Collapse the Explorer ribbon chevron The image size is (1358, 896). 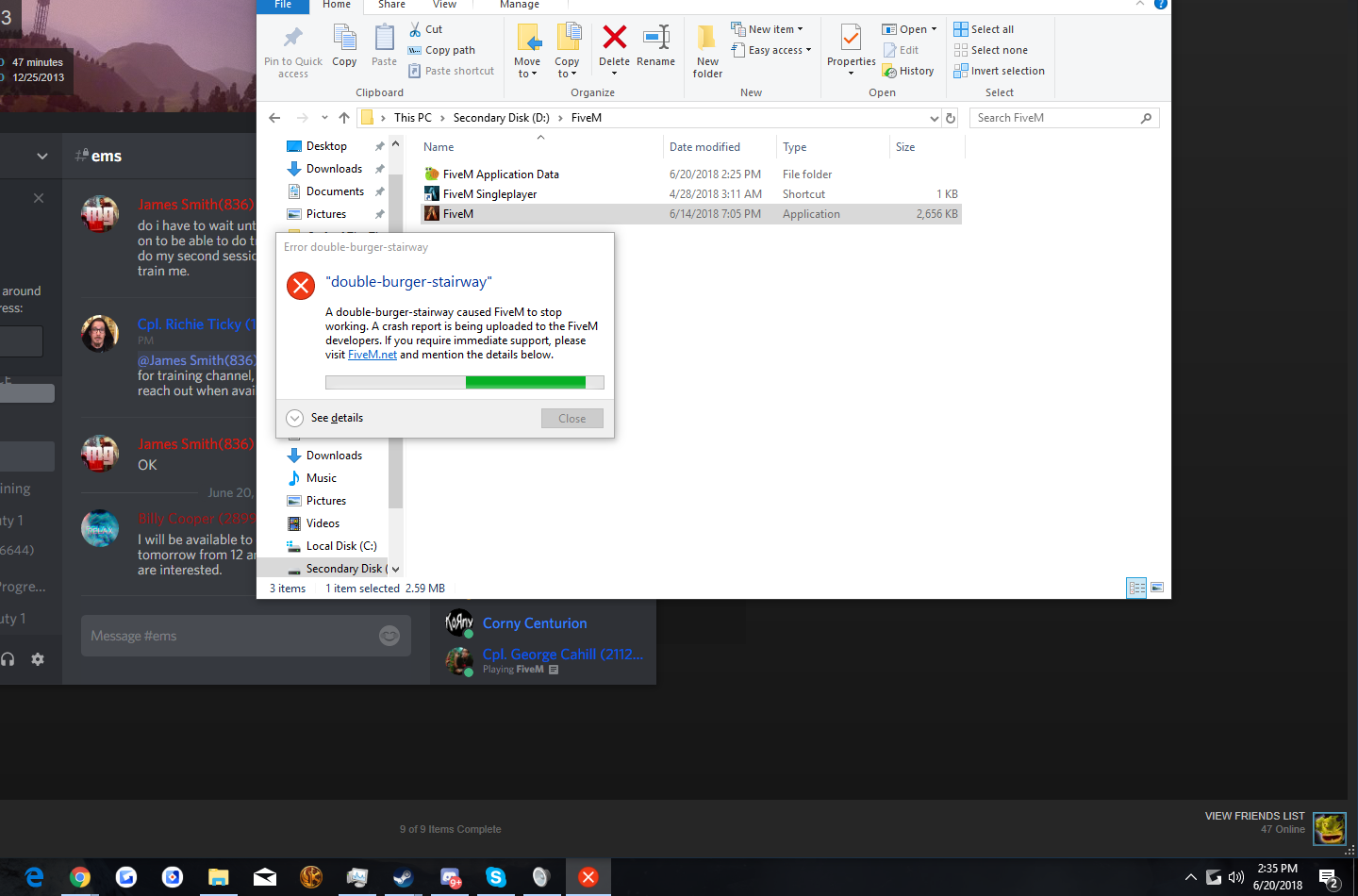pos(1140,4)
